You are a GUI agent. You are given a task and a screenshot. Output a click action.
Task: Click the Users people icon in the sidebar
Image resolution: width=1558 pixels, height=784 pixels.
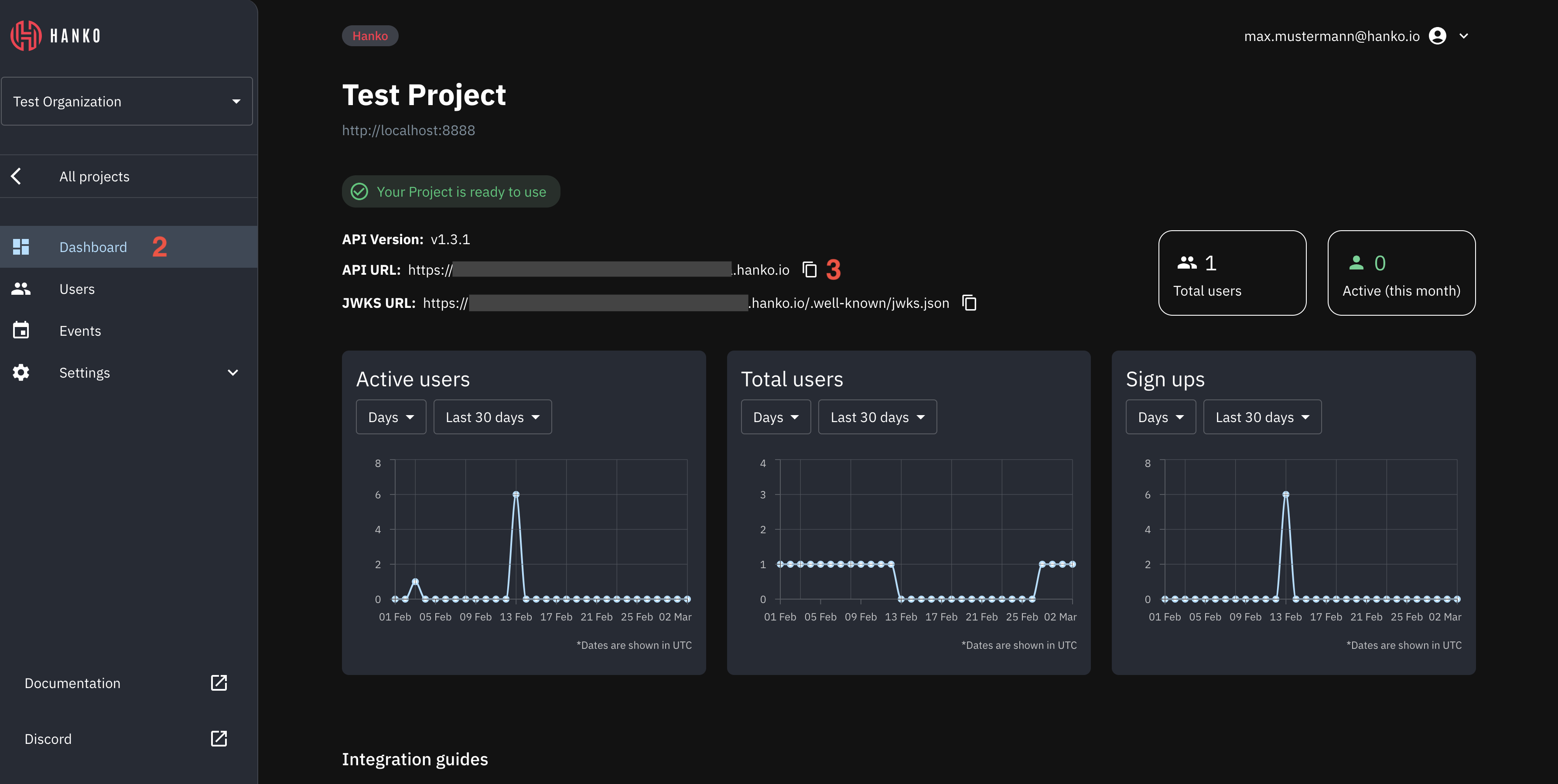click(20, 289)
